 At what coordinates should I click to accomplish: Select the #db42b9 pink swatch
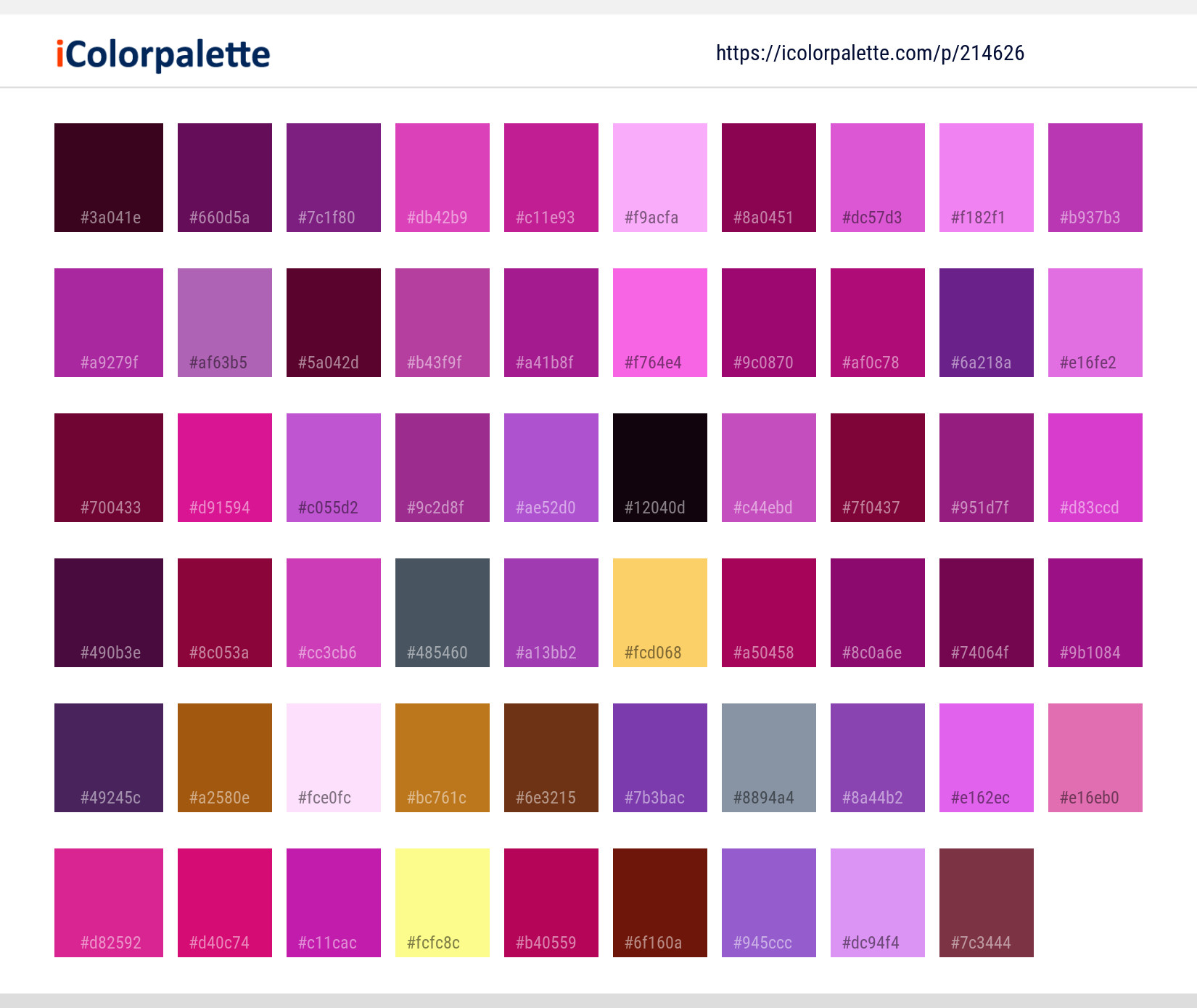click(x=443, y=178)
